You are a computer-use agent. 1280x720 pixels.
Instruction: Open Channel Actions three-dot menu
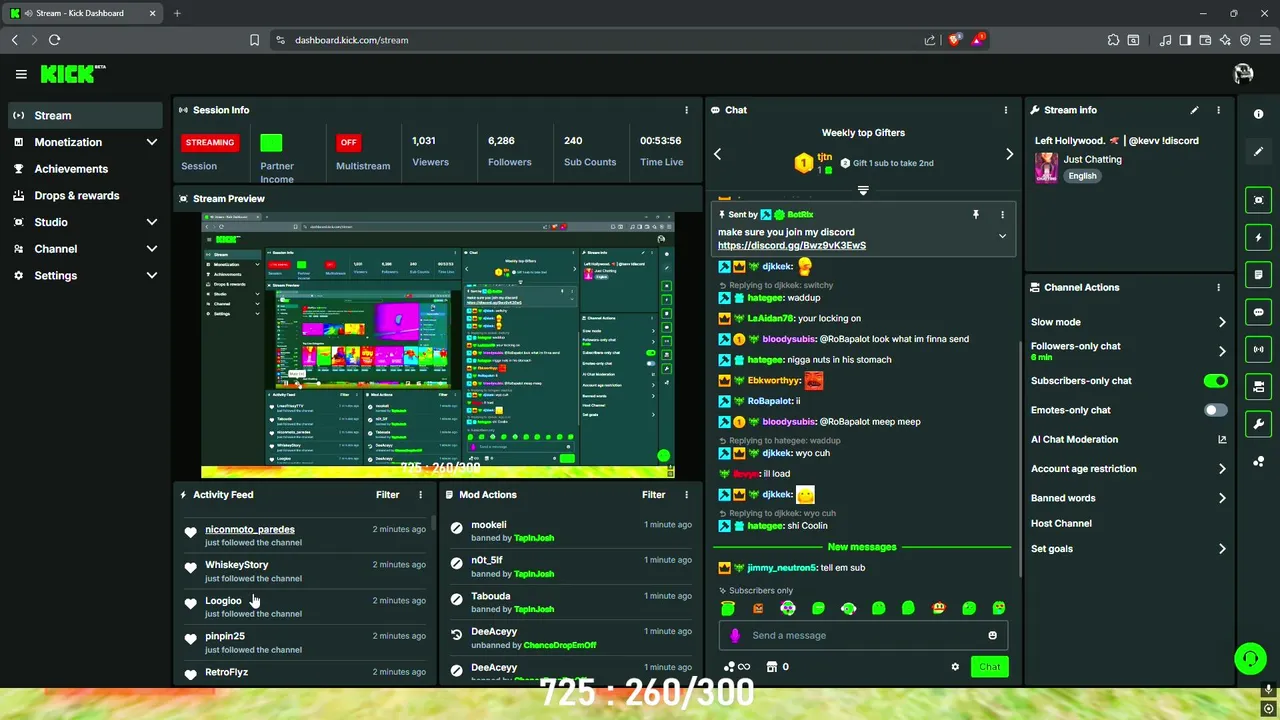click(1218, 287)
